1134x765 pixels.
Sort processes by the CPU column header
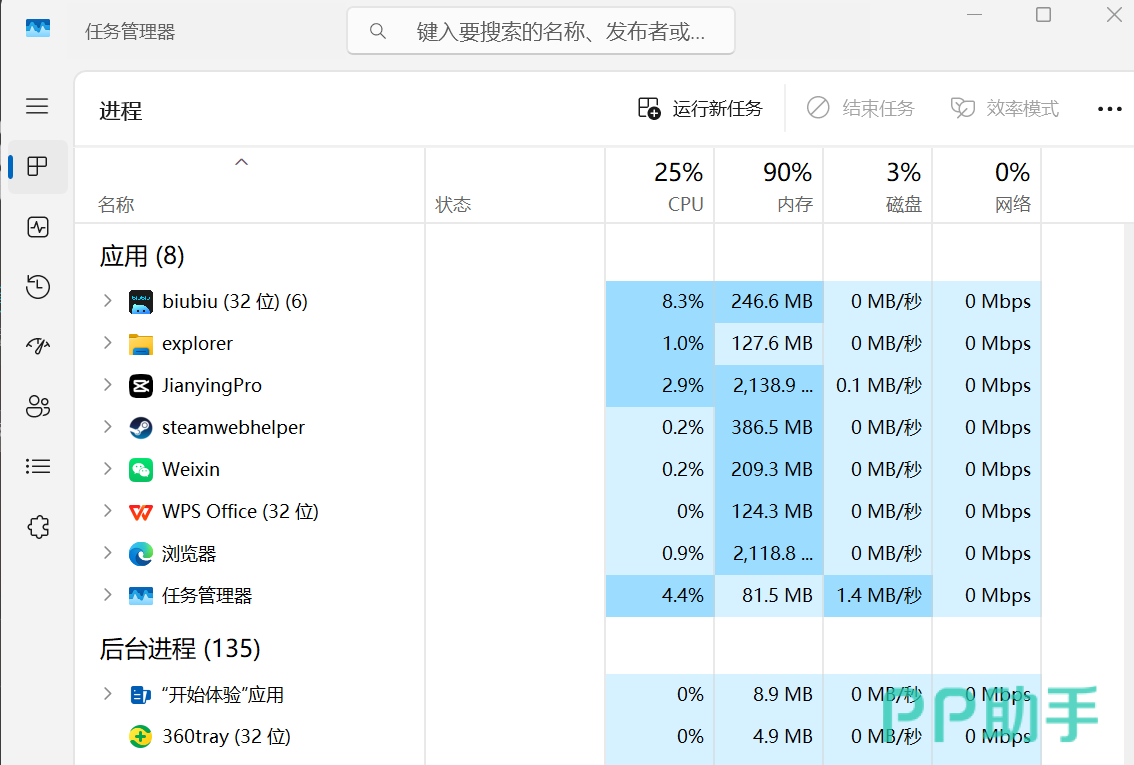click(x=660, y=186)
